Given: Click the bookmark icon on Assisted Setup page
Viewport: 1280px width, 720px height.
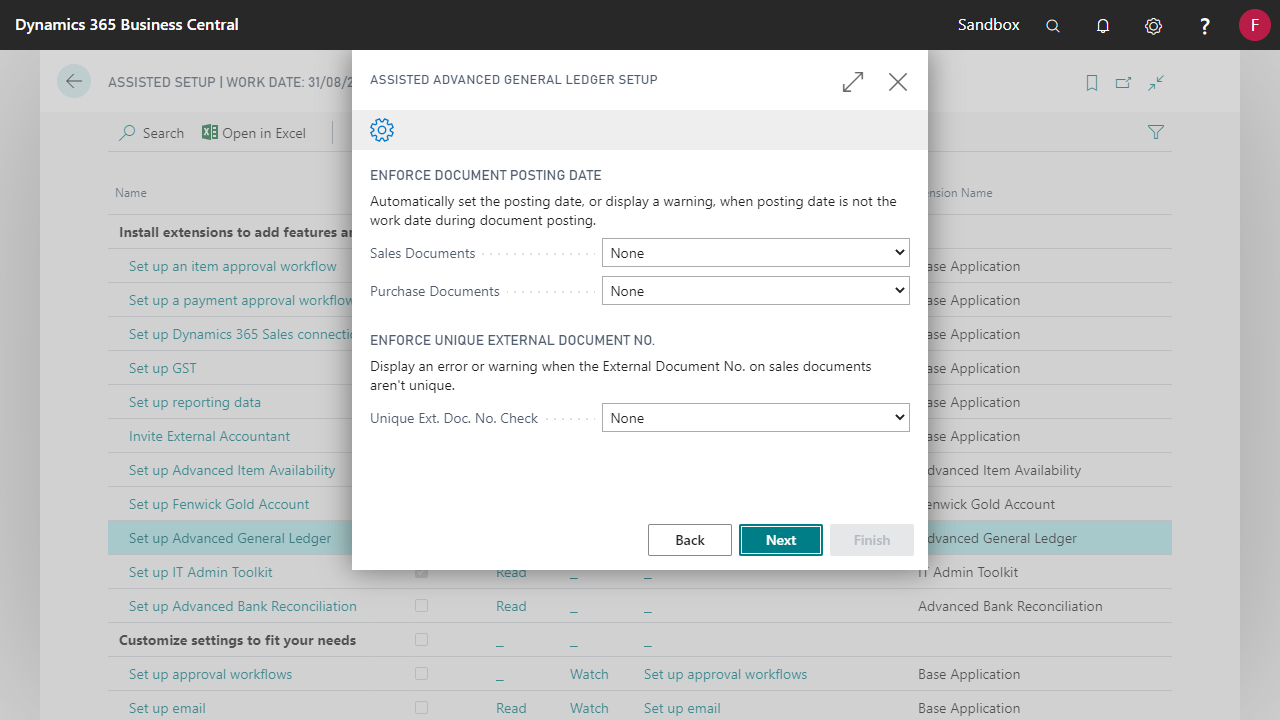Looking at the screenshot, I should tap(1092, 83).
